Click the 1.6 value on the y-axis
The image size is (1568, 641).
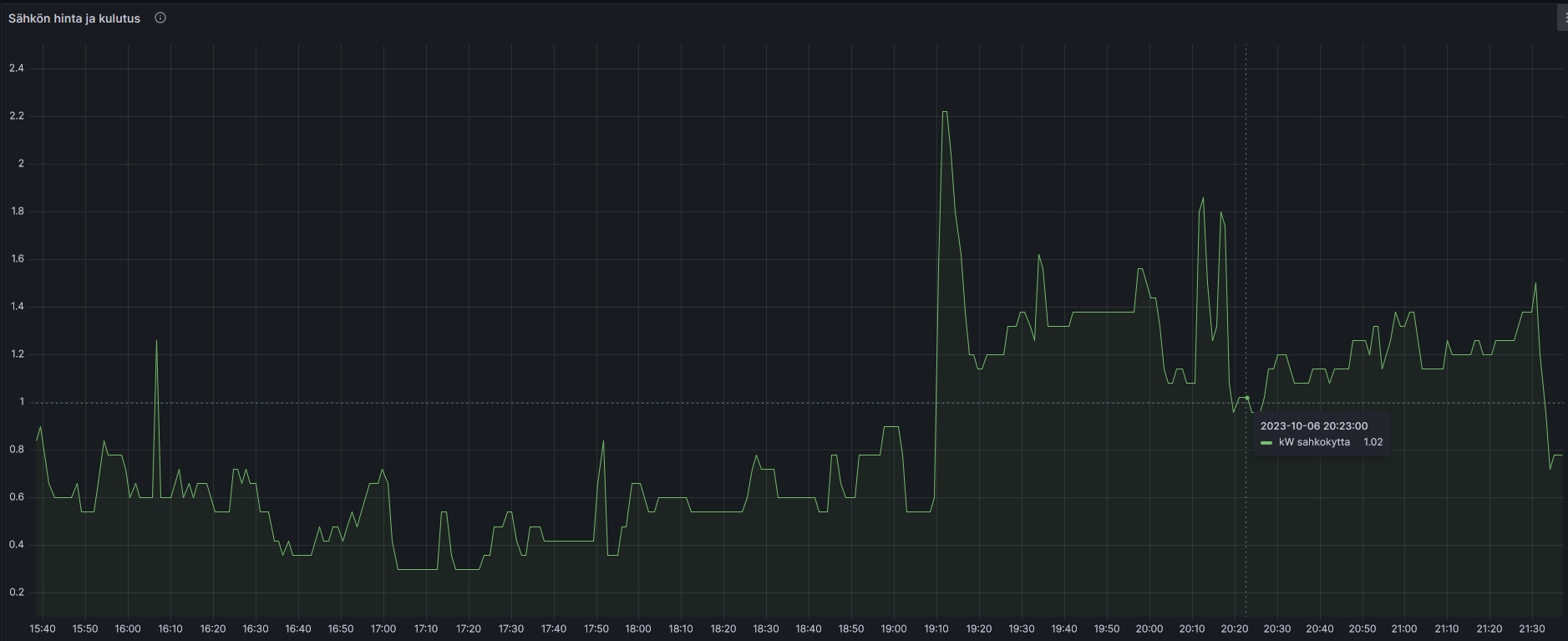coord(17,259)
